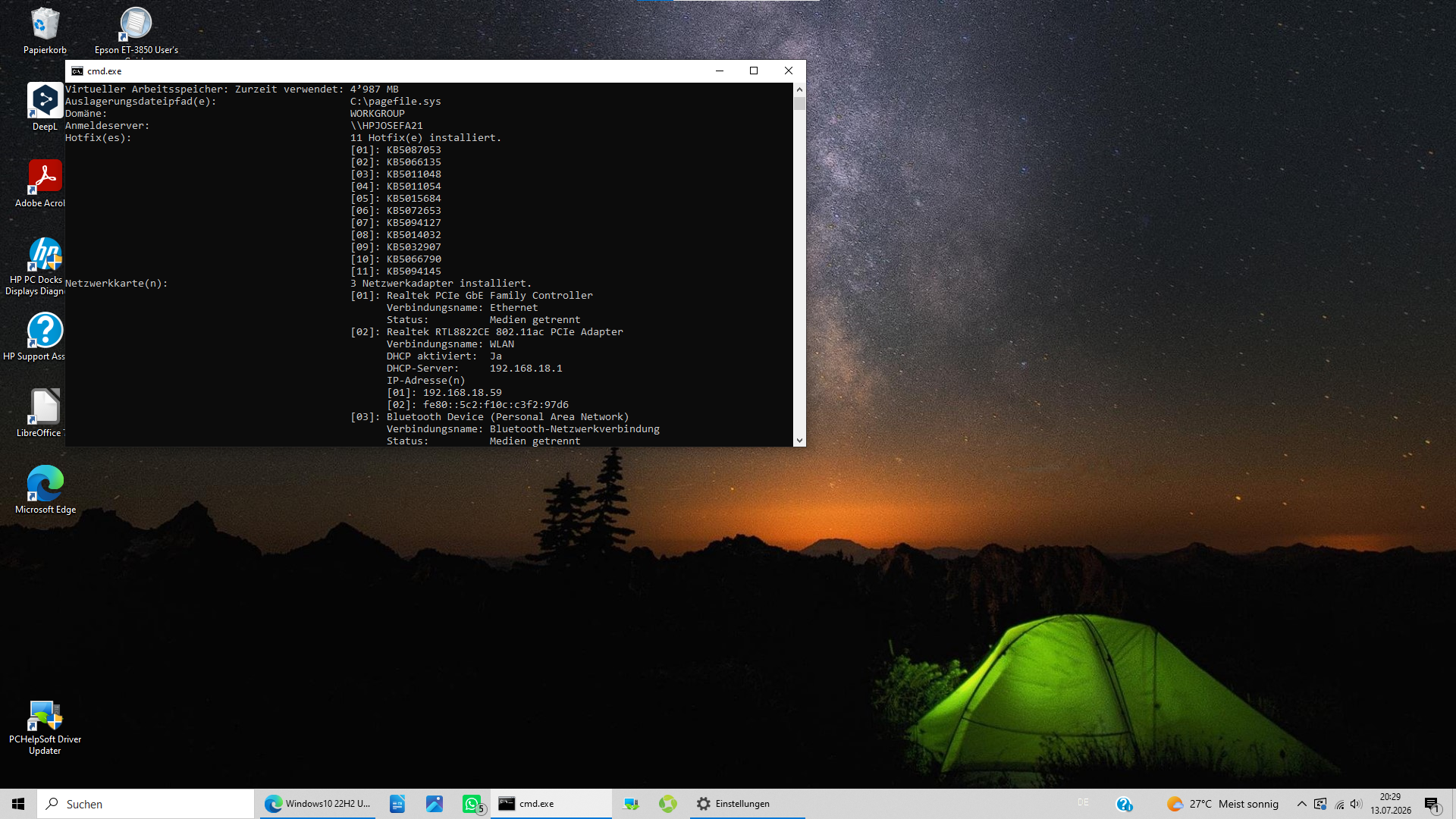1456x819 pixels.
Task: Launch the DeepL desktop shortcut
Action: tap(45, 107)
